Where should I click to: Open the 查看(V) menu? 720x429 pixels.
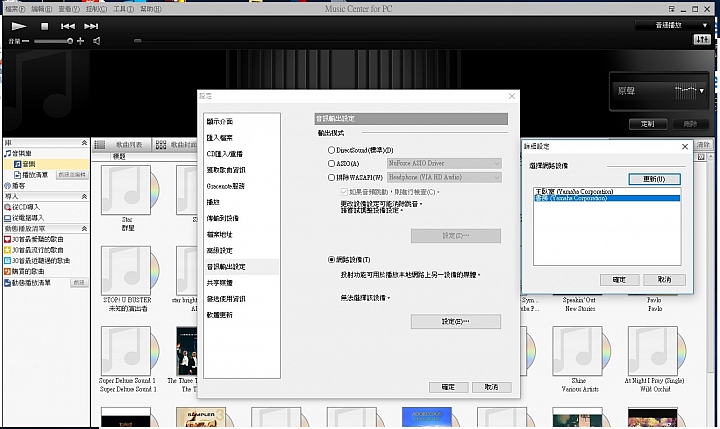(x=69, y=9)
